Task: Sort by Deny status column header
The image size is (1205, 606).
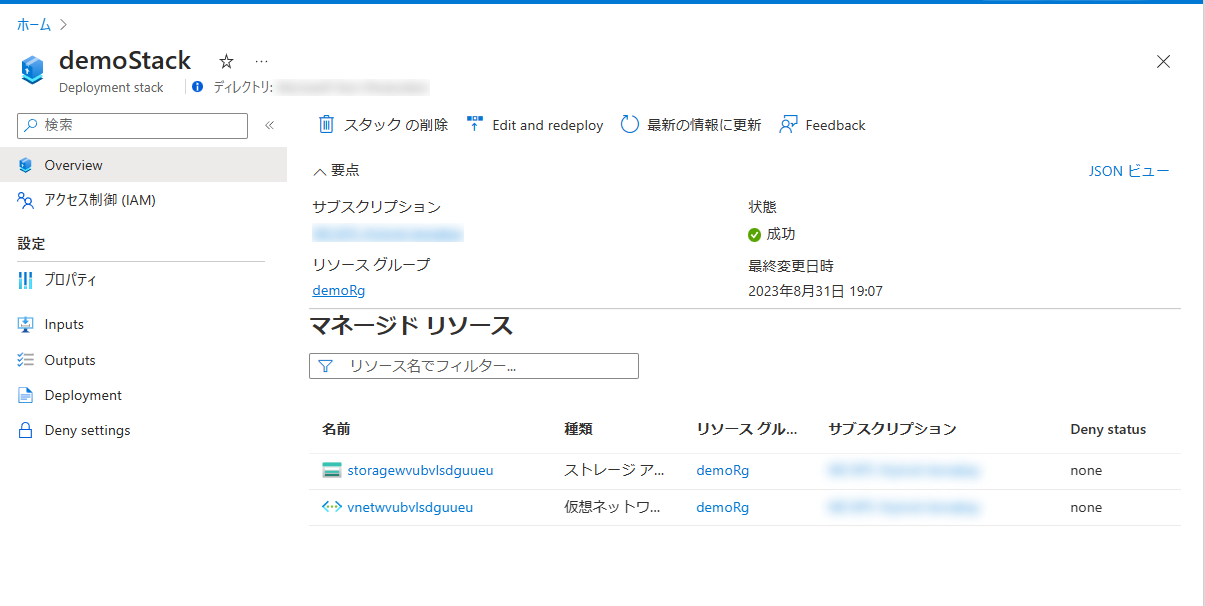Action: (1108, 429)
